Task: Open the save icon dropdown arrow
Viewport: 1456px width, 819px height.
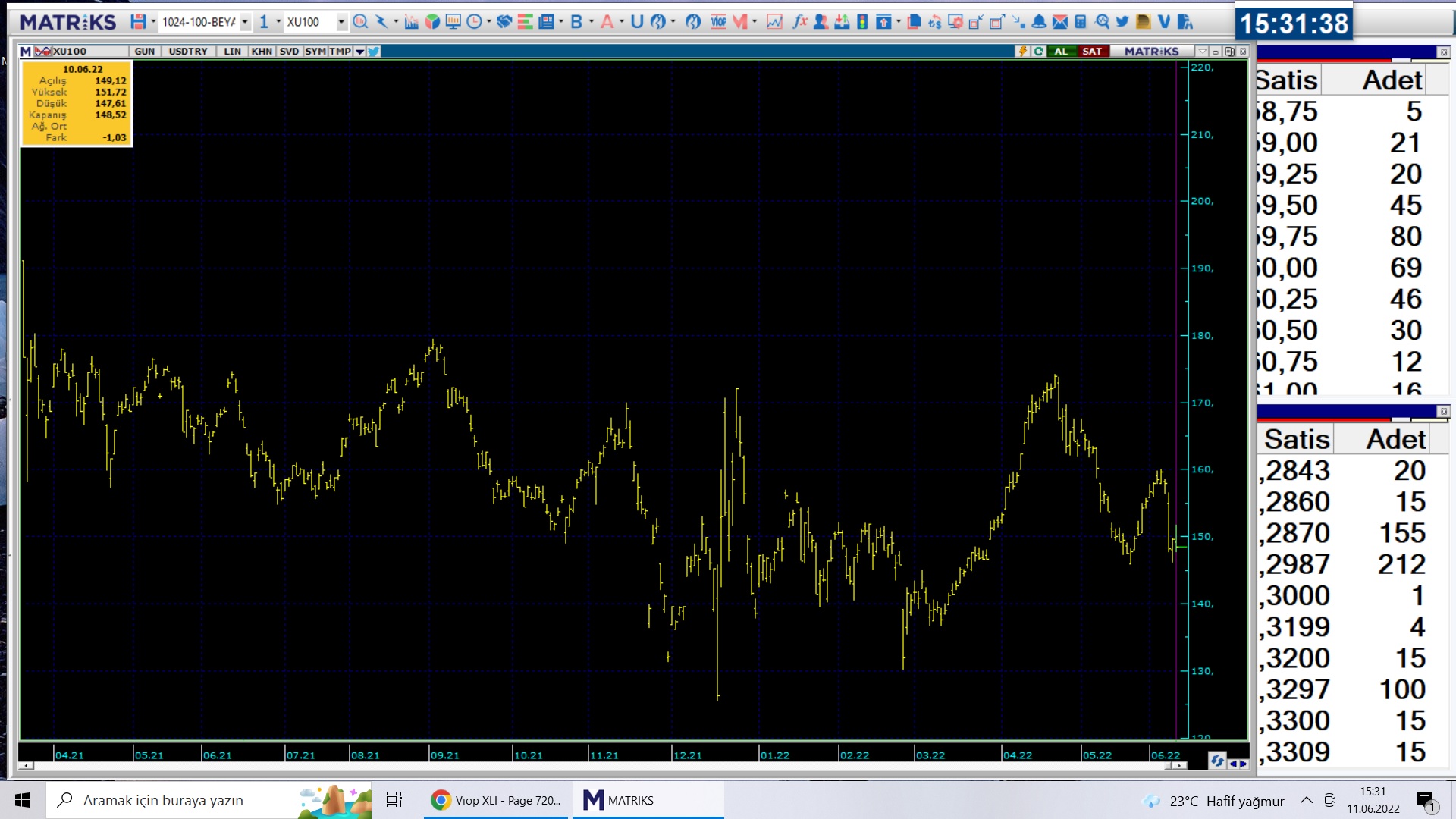Action: click(x=153, y=22)
